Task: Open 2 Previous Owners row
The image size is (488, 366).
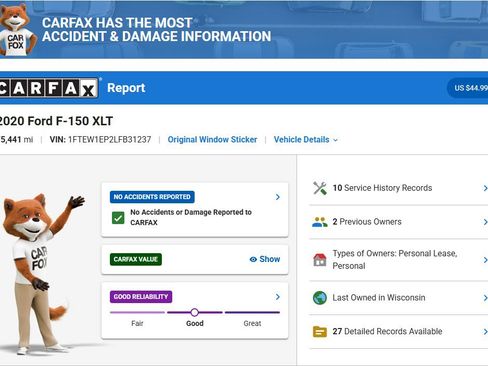Action: pyautogui.click(x=399, y=222)
